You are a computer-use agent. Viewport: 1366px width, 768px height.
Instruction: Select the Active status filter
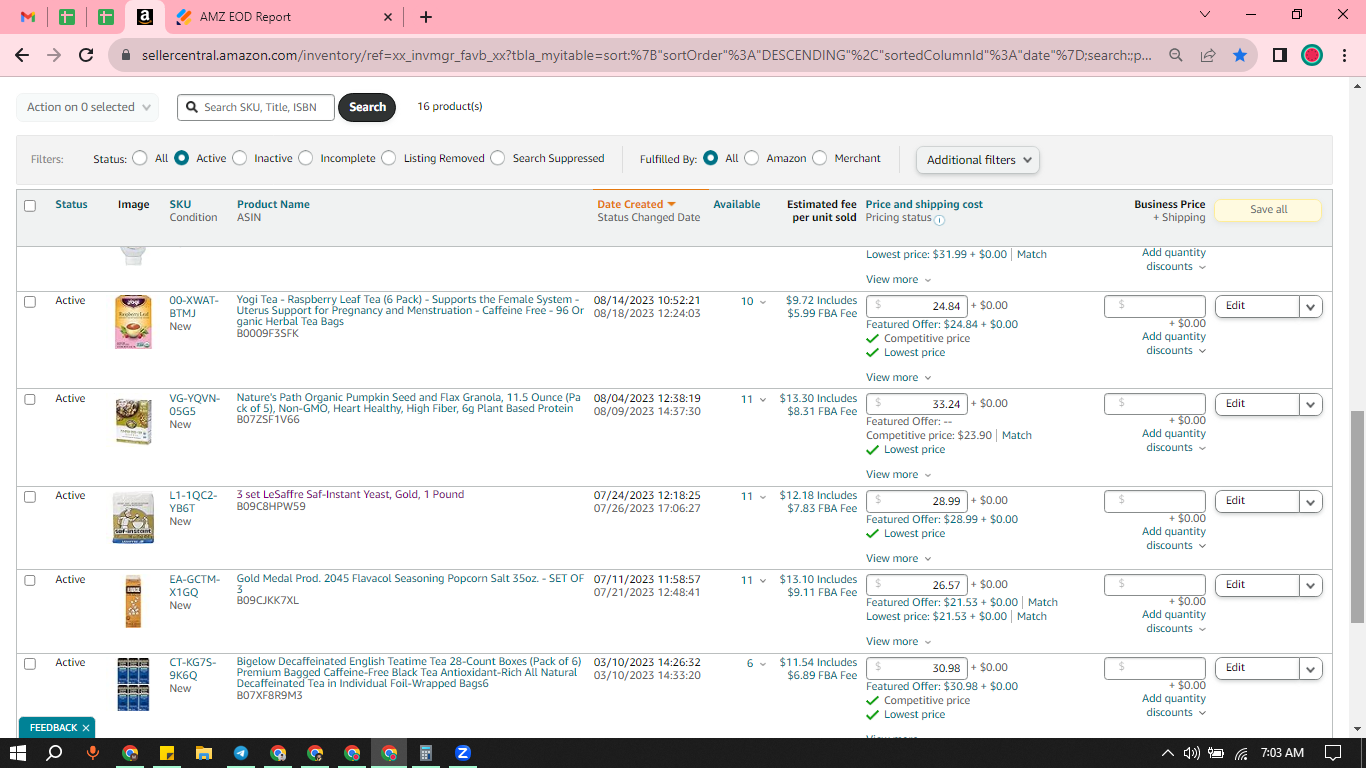pos(182,158)
